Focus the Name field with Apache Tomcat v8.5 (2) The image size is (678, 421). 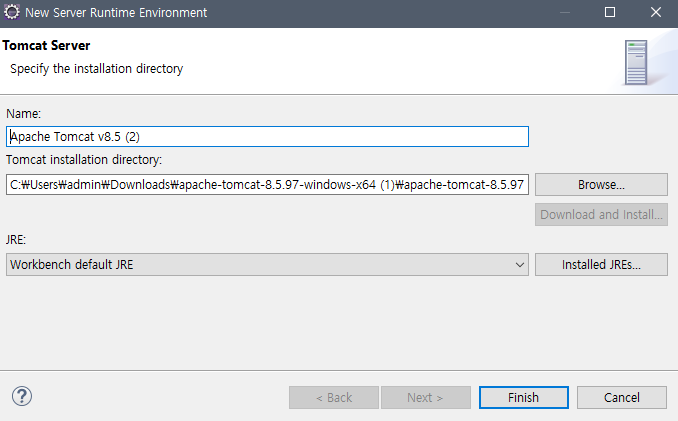(x=267, y=137)
